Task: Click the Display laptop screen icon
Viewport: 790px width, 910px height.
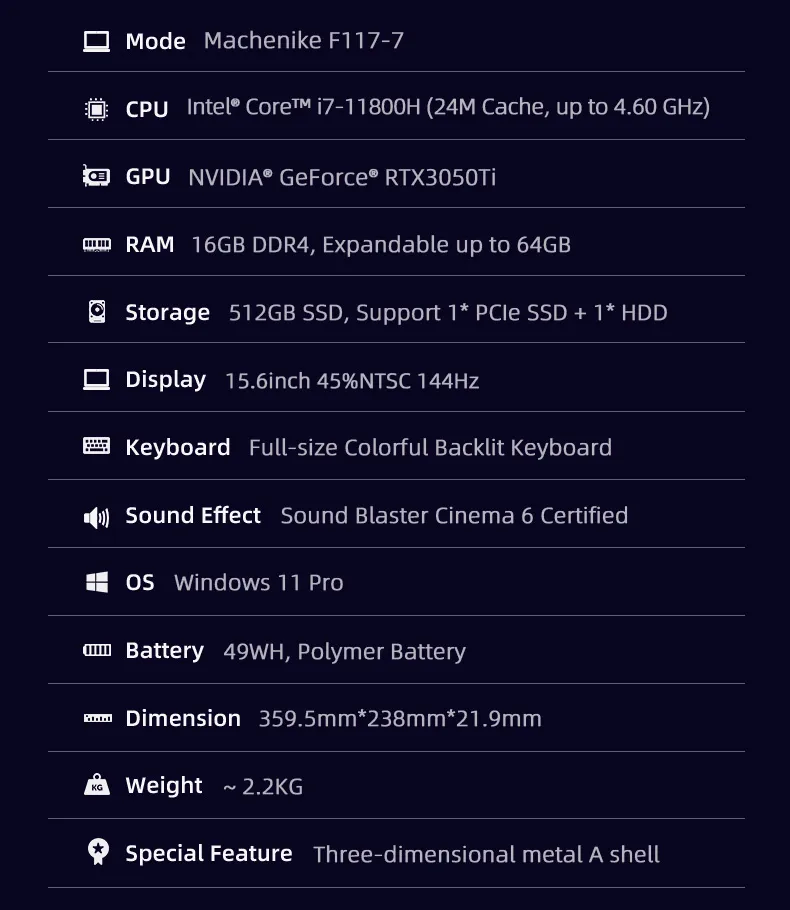Action: 96,380
